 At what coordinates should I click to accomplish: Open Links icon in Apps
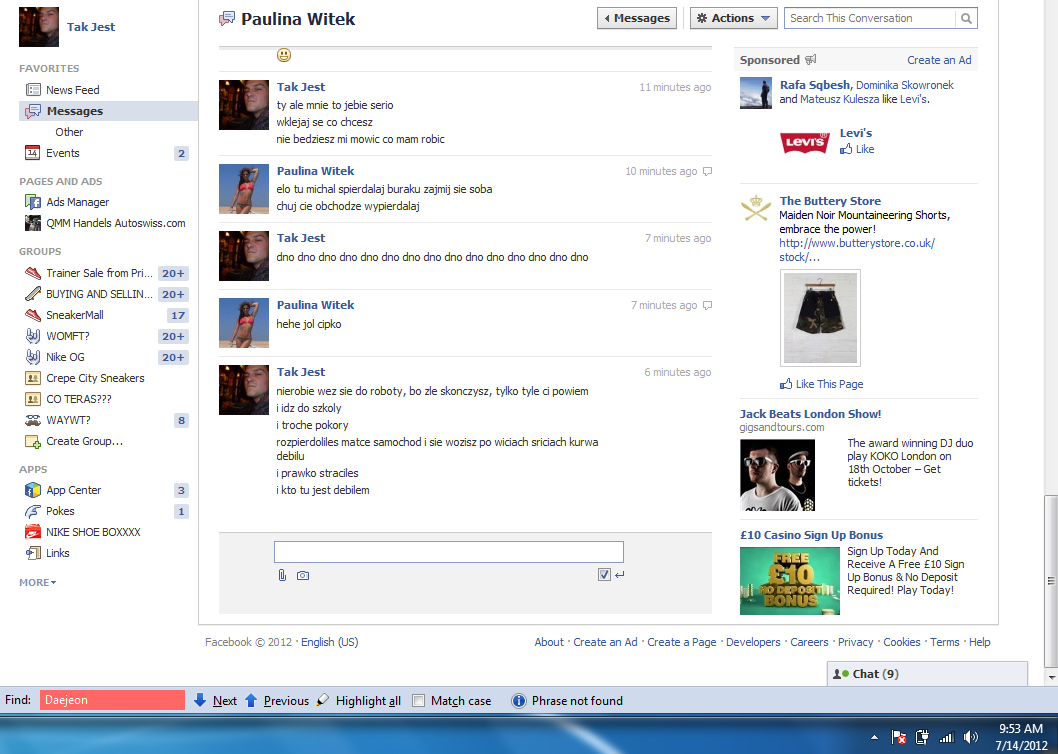[33, 553]
